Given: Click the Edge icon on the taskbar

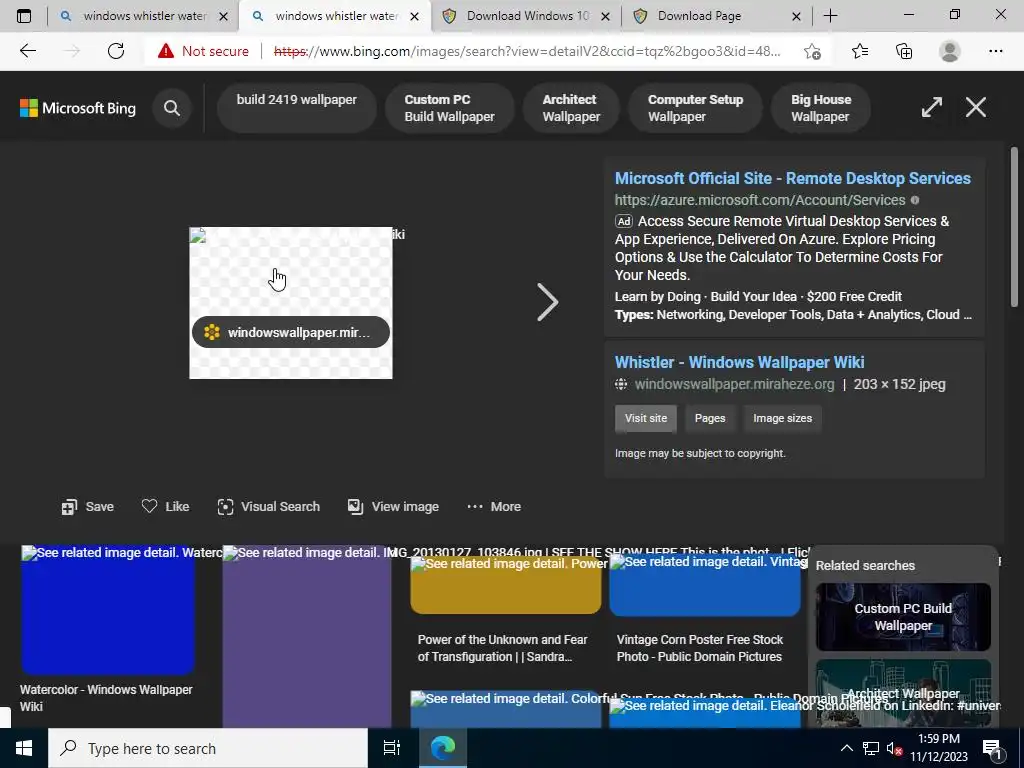Looking at the screenshot, I should coord(443,748).
